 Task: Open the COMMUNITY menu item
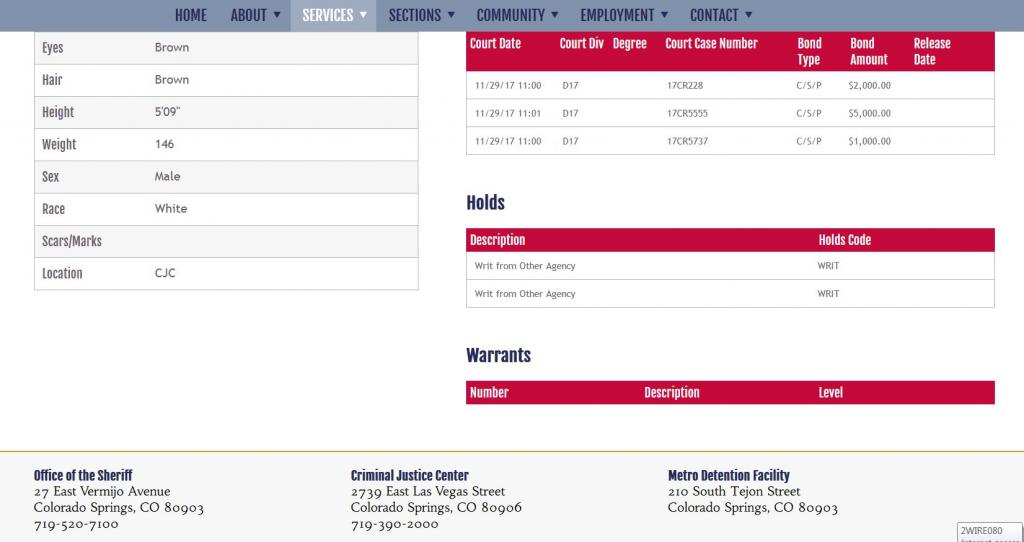[517, 15]
